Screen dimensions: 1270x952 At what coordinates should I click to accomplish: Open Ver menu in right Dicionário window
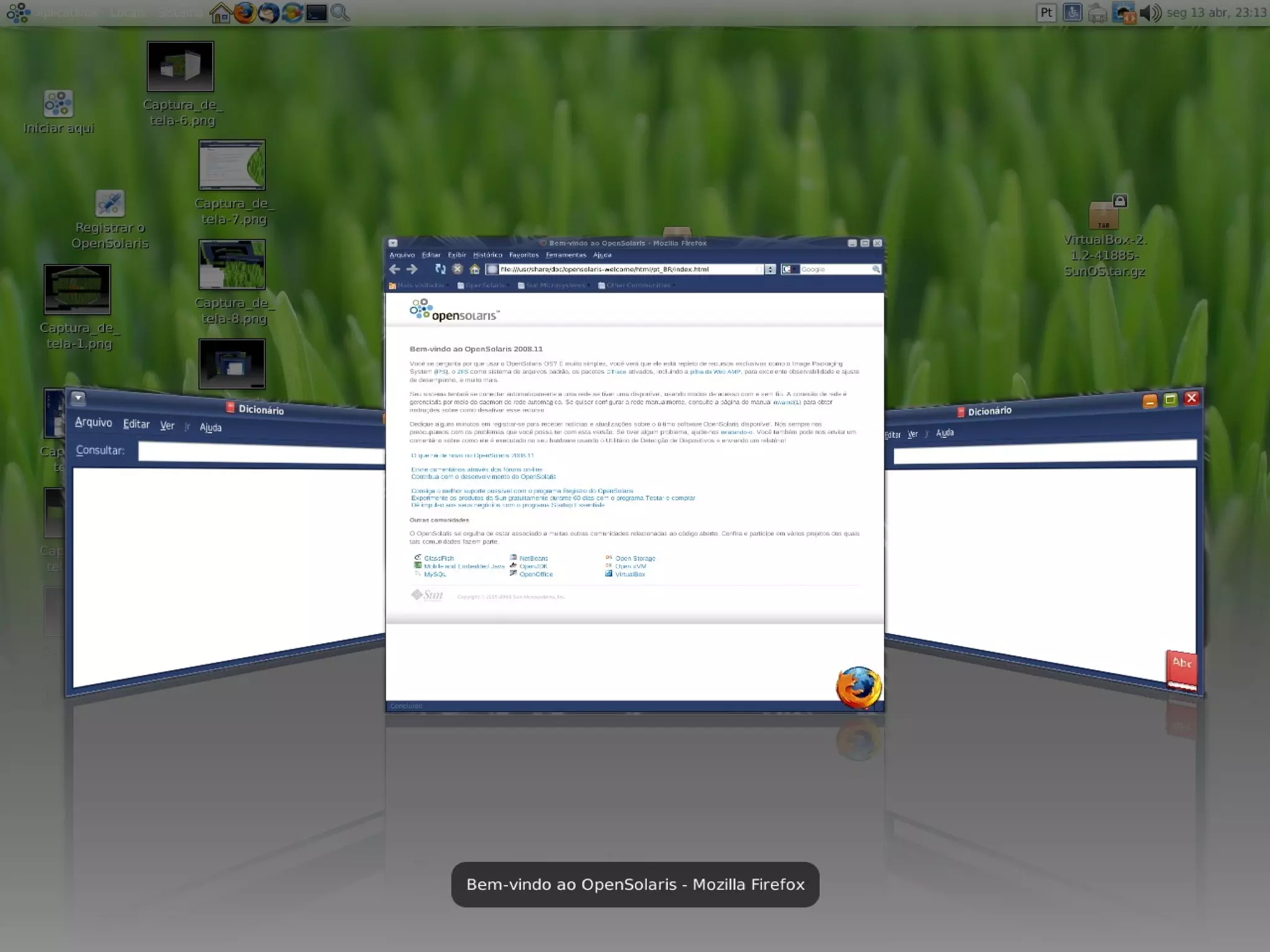(x=913, y=434)
